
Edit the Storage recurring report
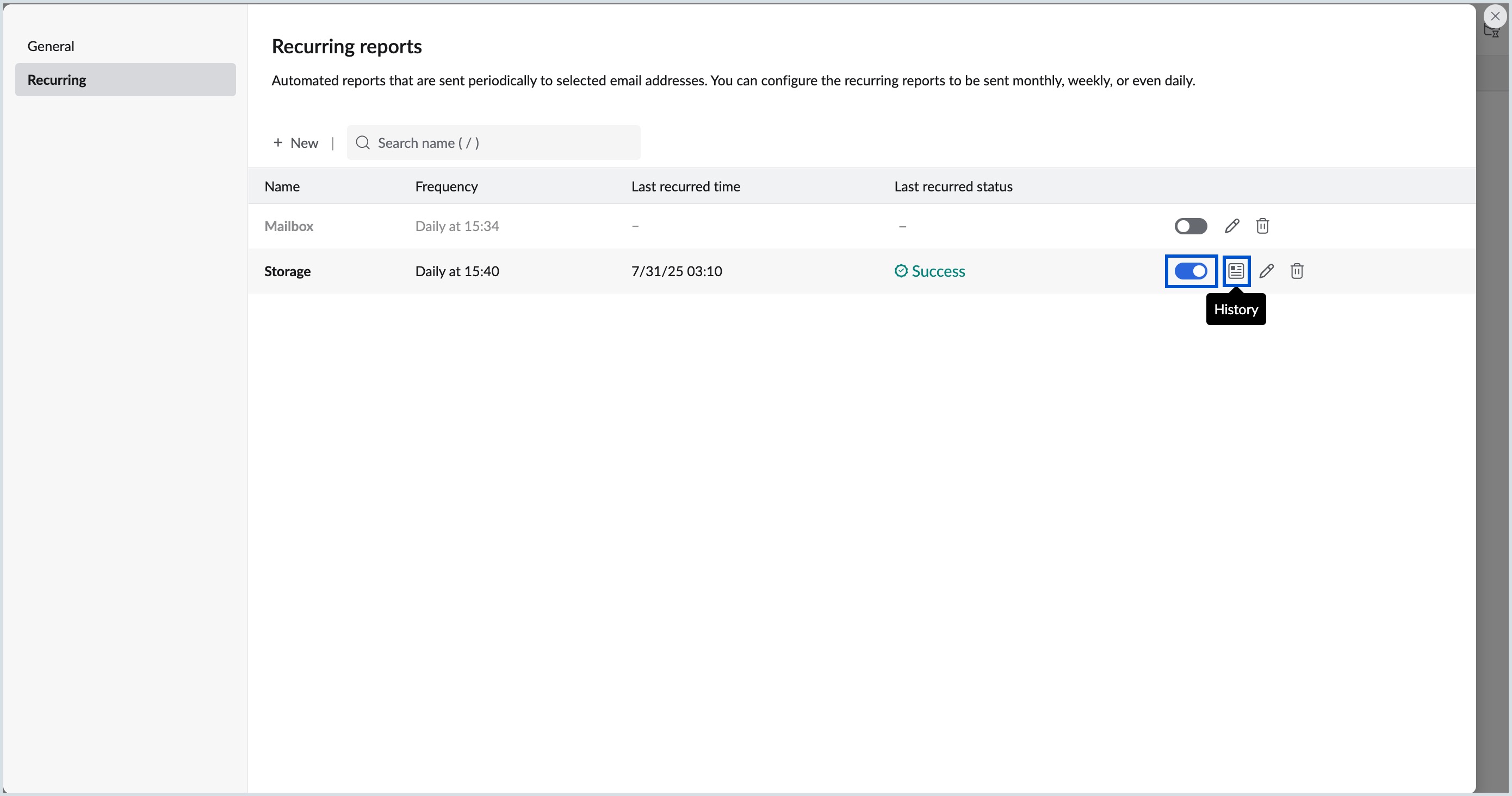[x=1267, y=271]
